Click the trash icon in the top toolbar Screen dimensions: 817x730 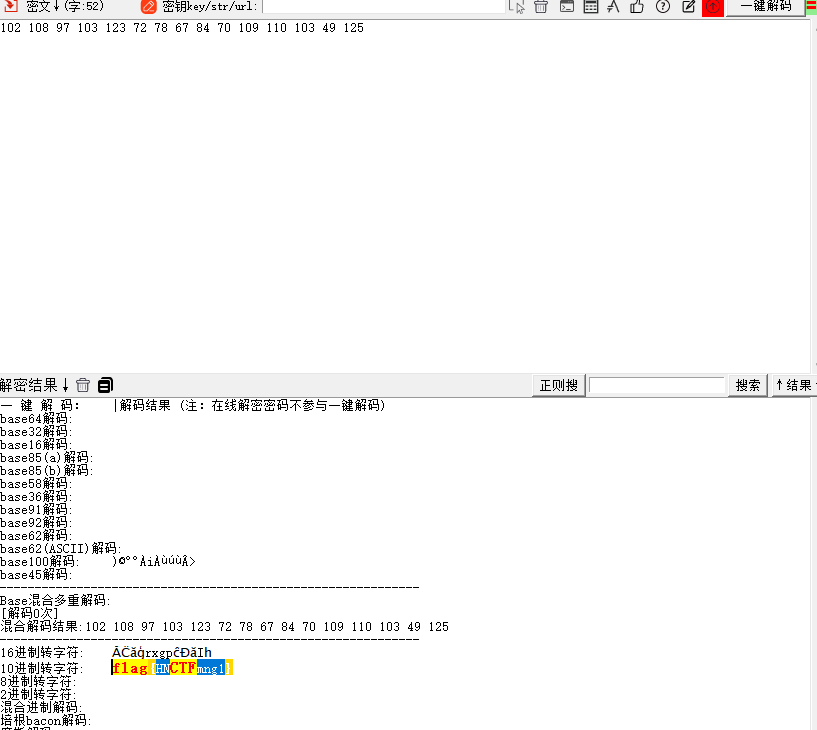pyautogui.click(x=539, y=7)
